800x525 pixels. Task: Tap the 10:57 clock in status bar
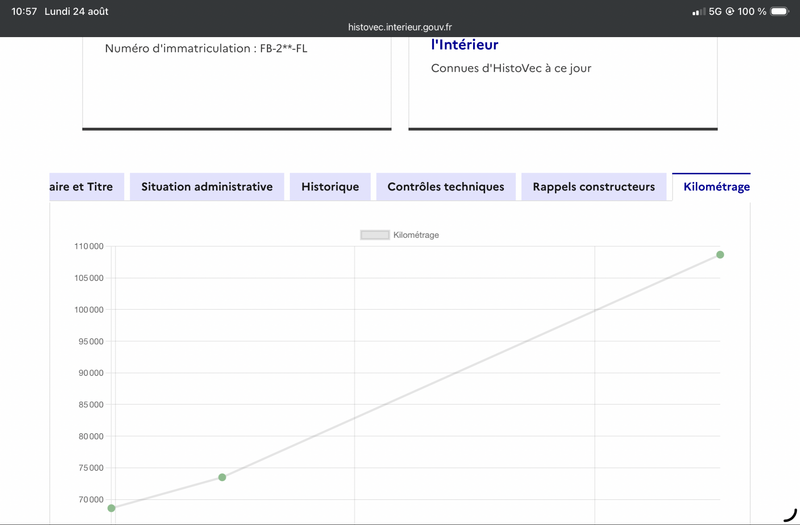24,11
